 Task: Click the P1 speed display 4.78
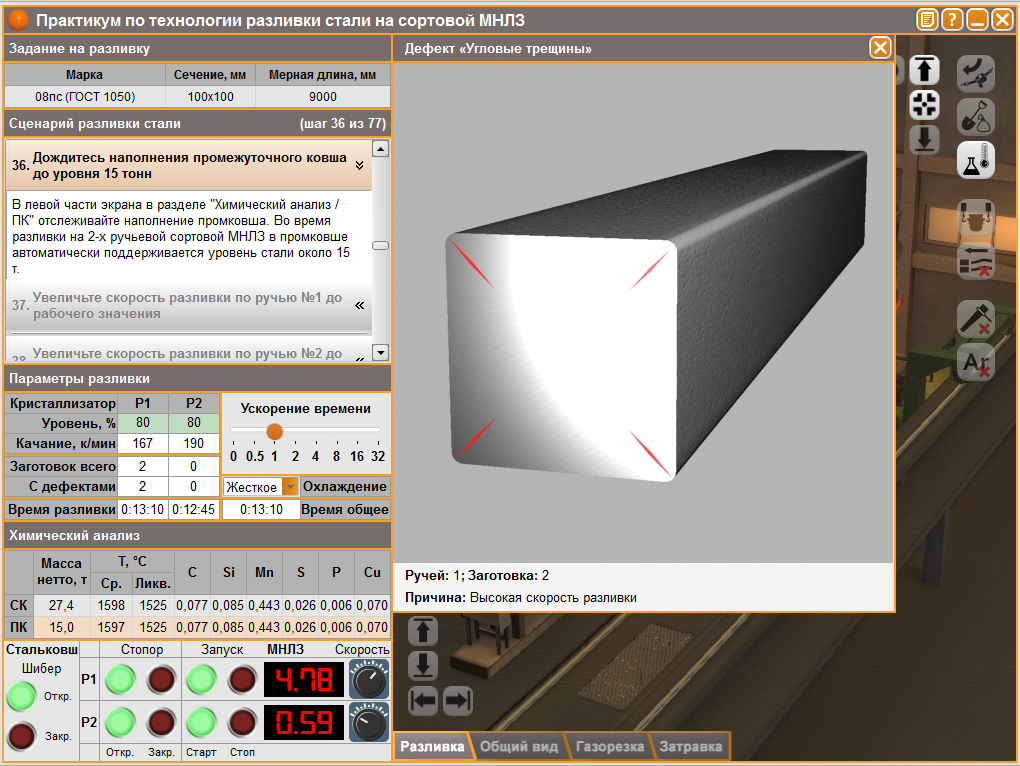pyautogui.click(x=304, y=680)
